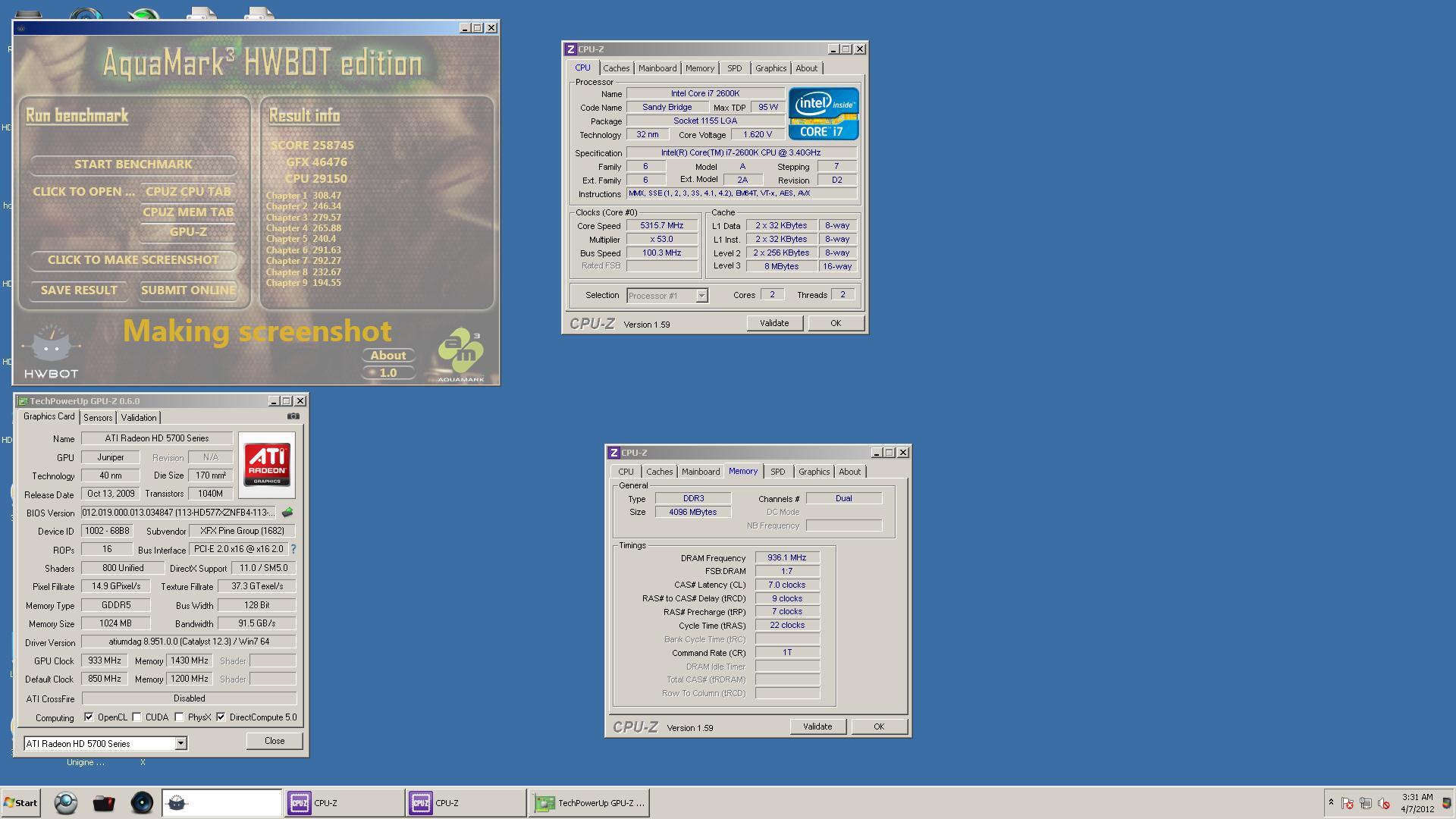Screen dimensions: 1456x819
Task: Switch to first CPU-Z taskbar button
Action: [344, 803]
